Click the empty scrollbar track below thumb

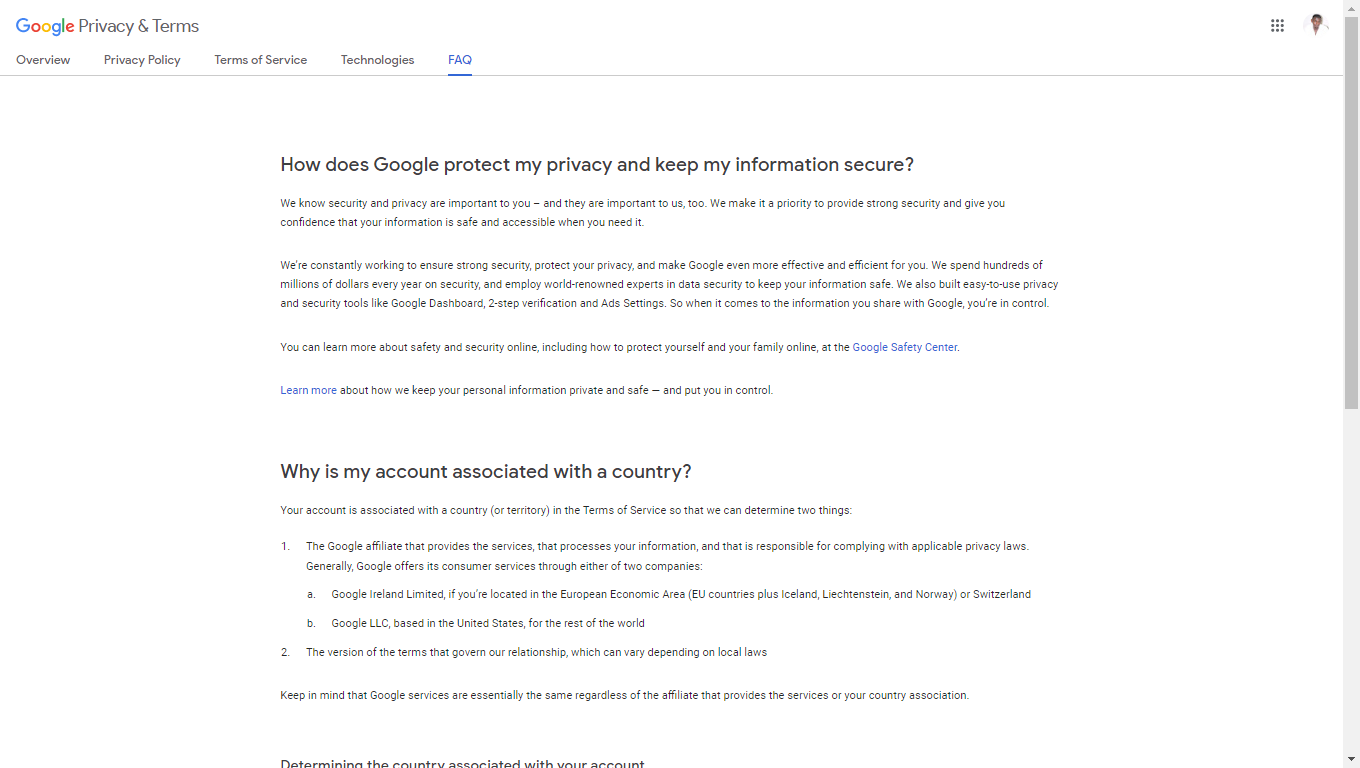(1351, 580)
